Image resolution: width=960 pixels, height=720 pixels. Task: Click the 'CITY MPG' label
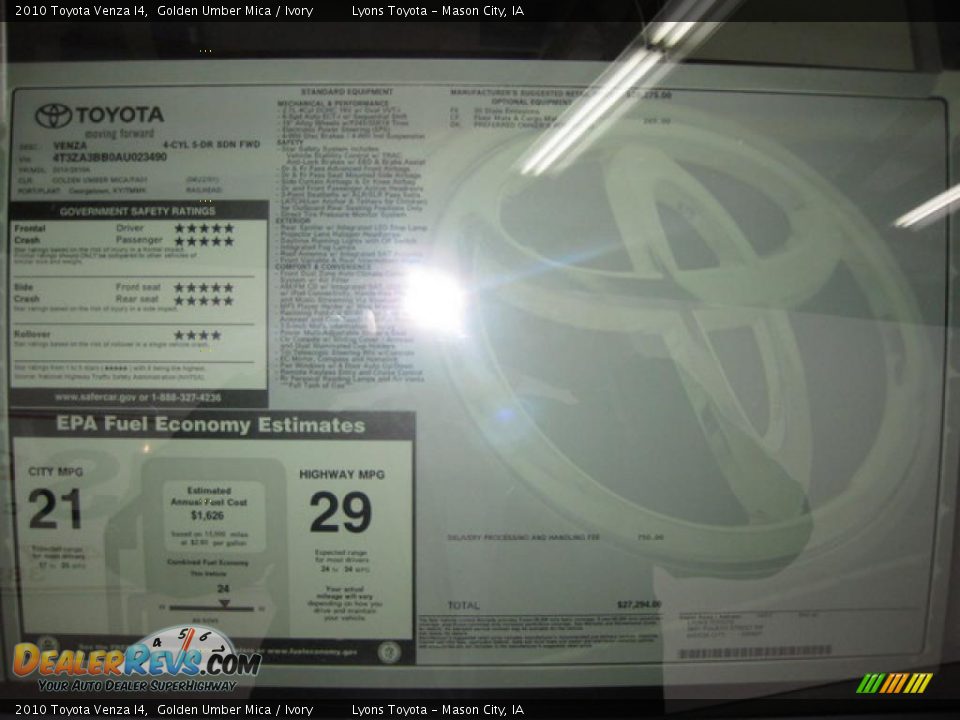(55, 471)
